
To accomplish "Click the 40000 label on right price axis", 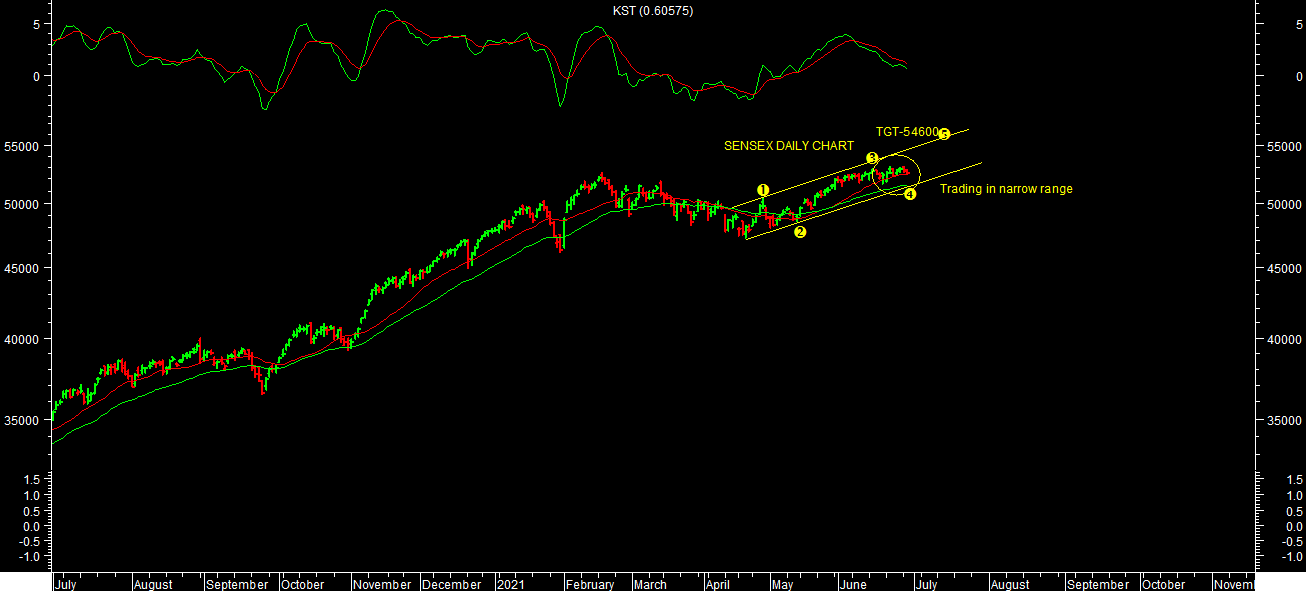I will coord(1285,340).
